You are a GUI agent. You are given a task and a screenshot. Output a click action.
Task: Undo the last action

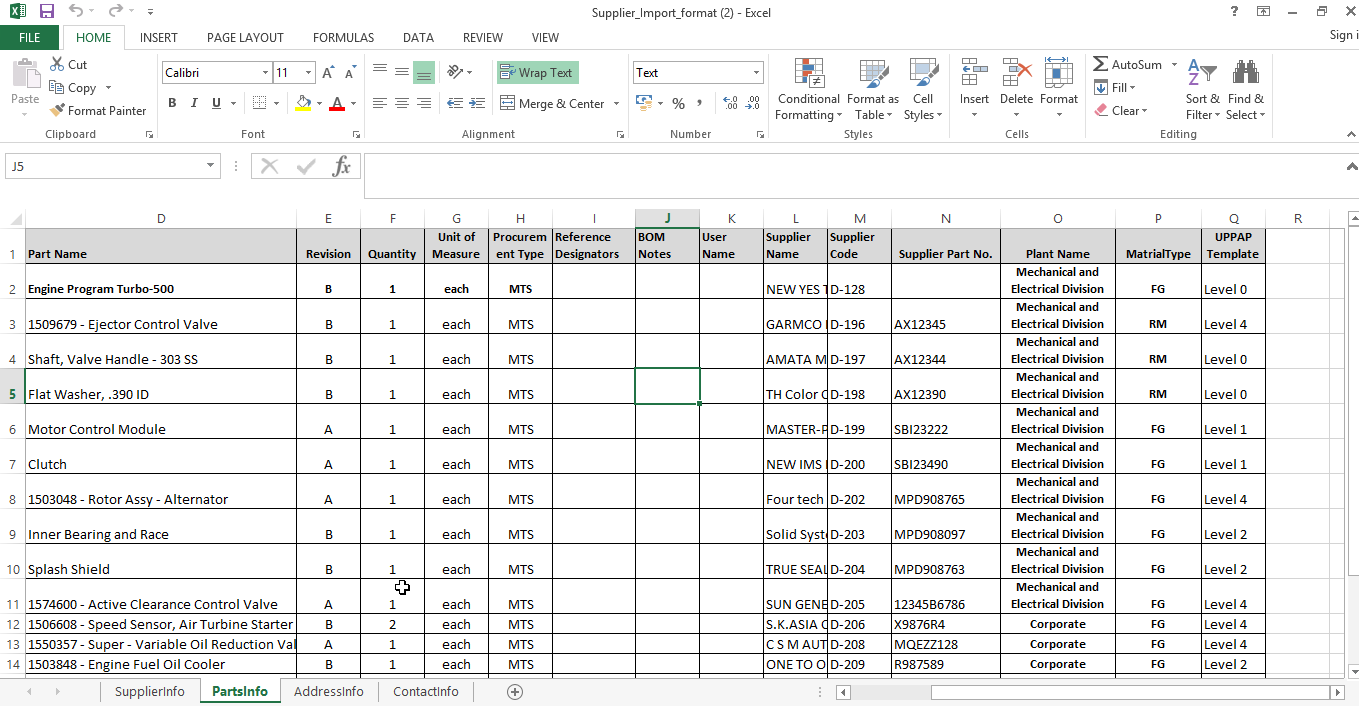(x=77, y=11)
